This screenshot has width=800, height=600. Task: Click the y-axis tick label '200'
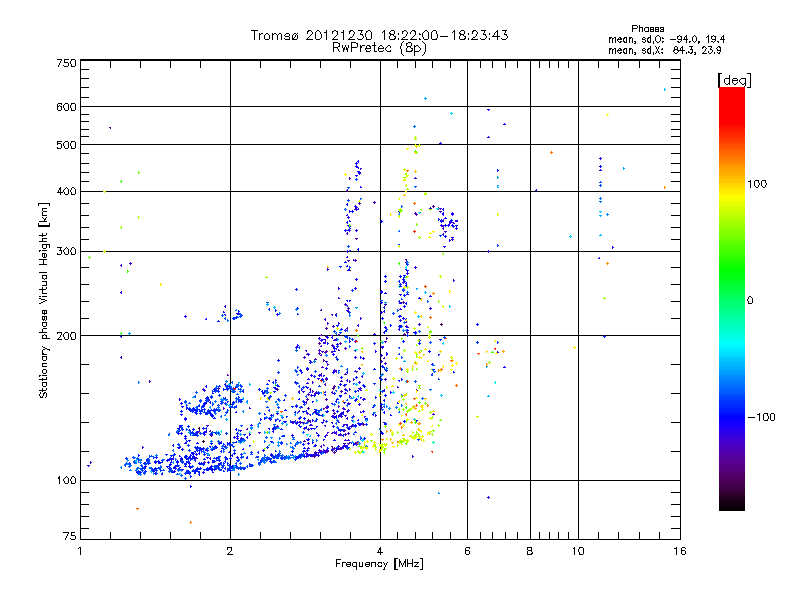[67, 336]
